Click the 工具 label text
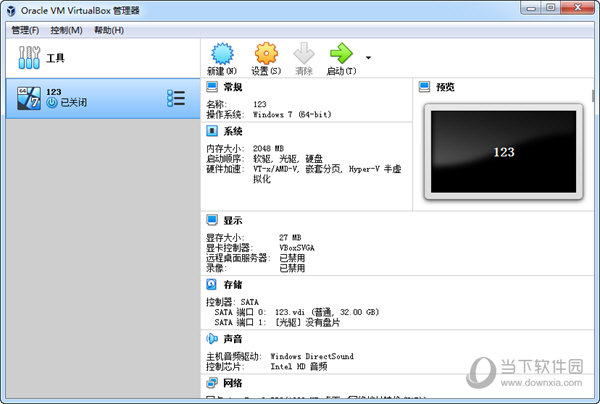This screenshot has width=600, height=404. 55,58
